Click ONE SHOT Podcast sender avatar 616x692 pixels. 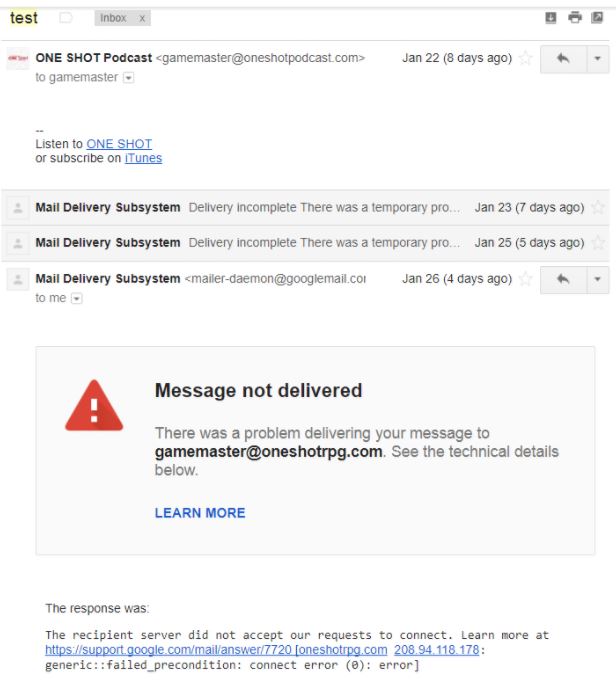pos(18,58)
